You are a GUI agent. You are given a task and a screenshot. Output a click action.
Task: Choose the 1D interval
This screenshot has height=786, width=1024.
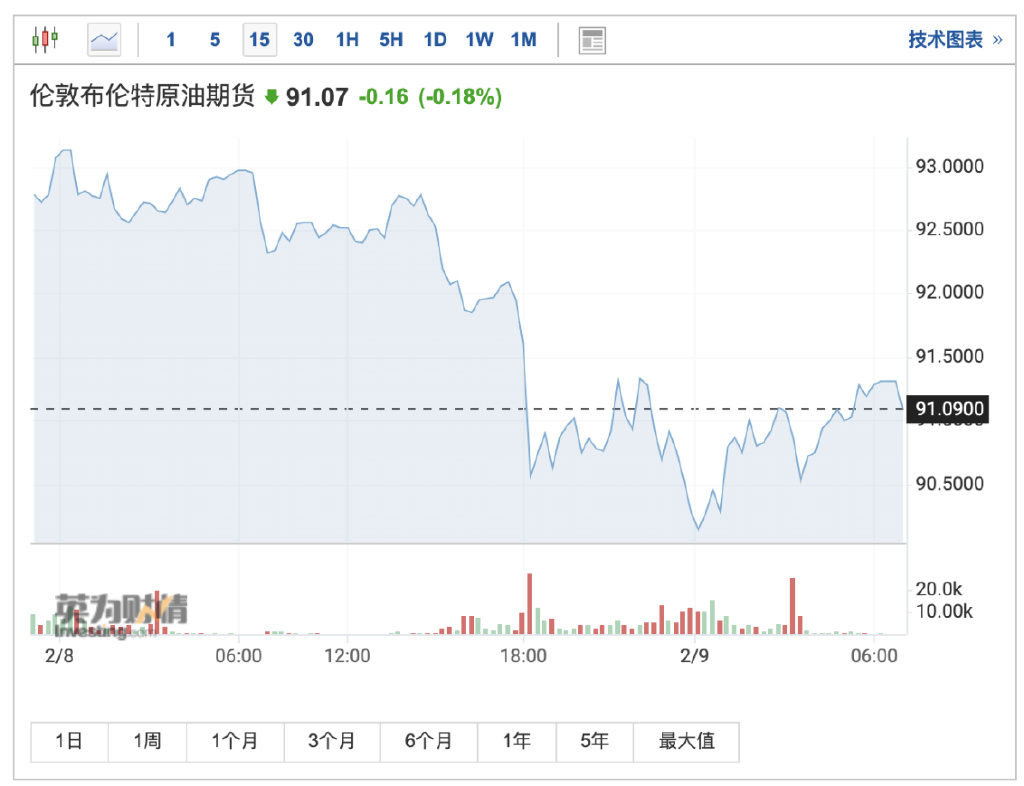tap(435, 40)
